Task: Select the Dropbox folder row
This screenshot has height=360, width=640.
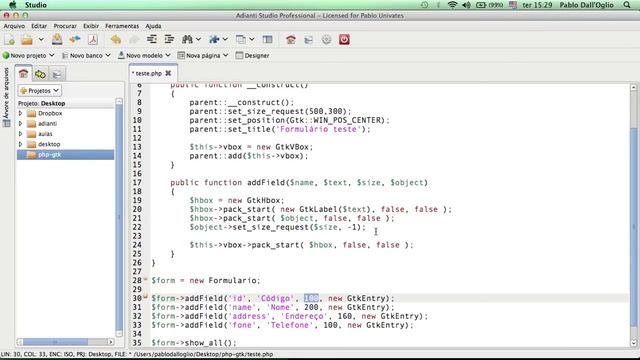Action: [x=65, y=113]
